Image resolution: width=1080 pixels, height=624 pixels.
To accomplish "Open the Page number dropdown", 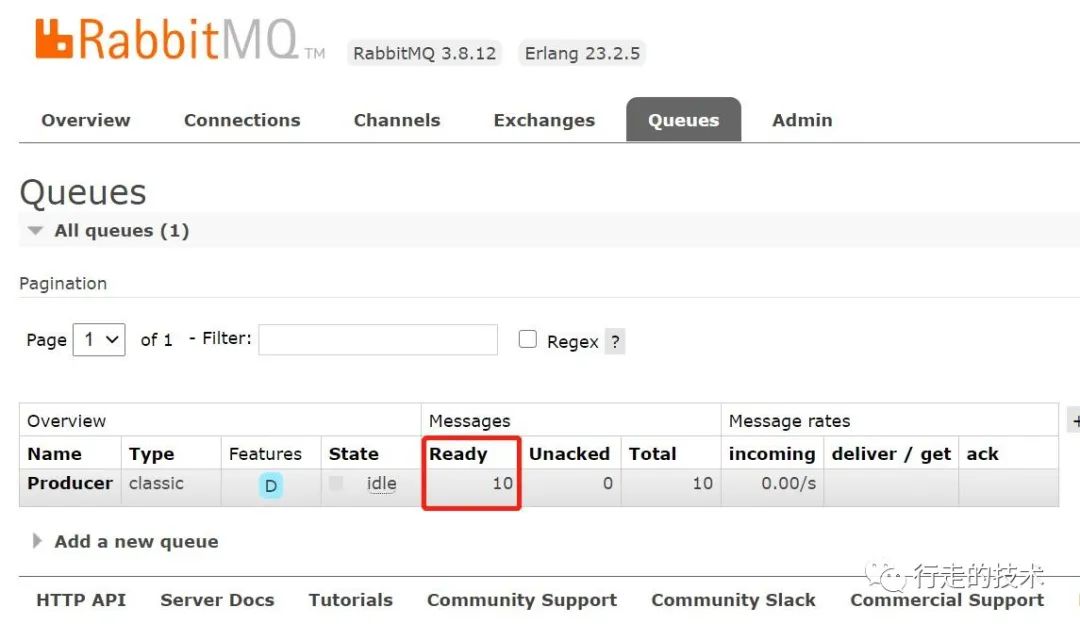I will 99,340.
